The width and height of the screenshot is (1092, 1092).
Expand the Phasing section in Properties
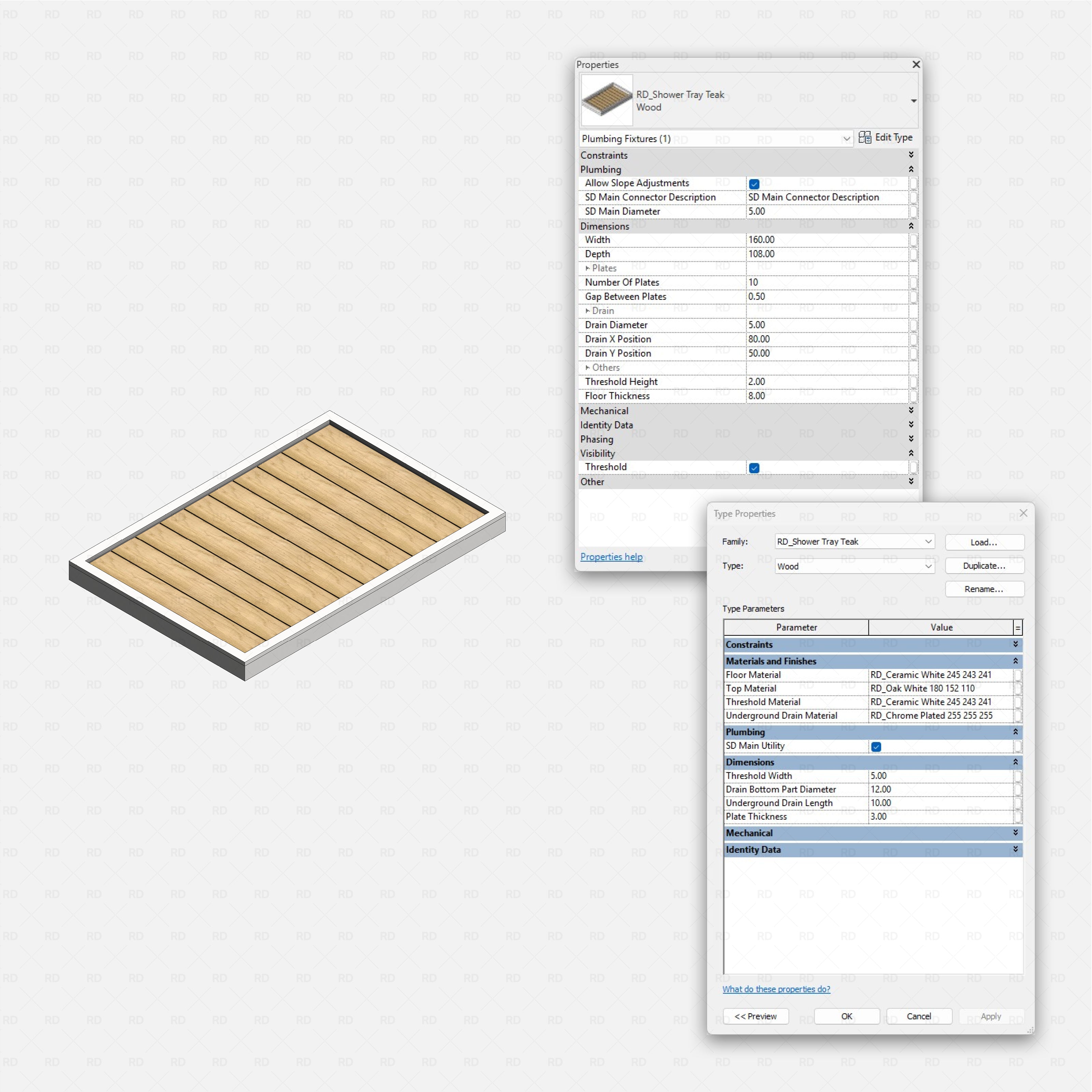tap(911, 439)
